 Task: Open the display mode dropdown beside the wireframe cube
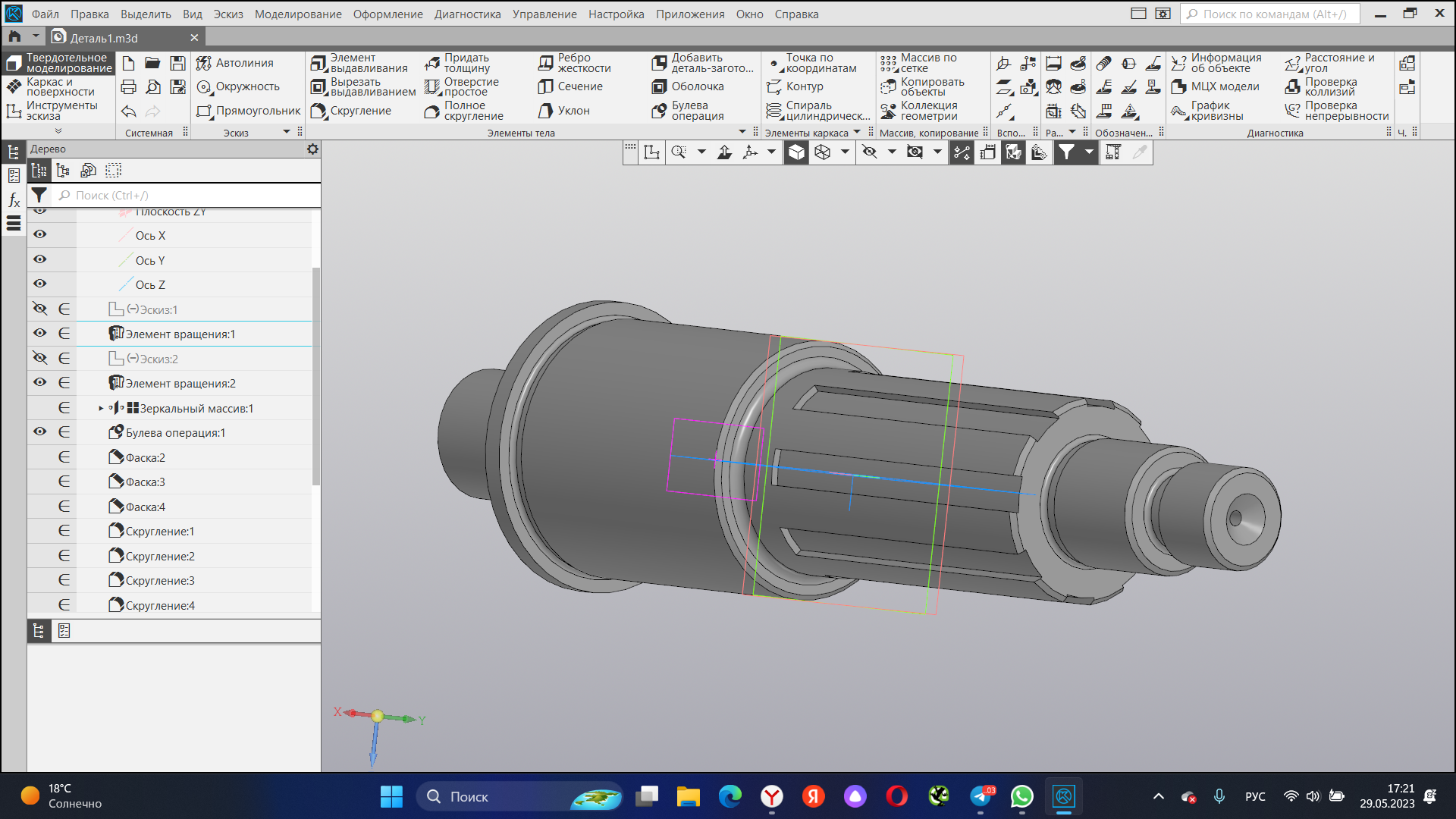tap(845, 152)
